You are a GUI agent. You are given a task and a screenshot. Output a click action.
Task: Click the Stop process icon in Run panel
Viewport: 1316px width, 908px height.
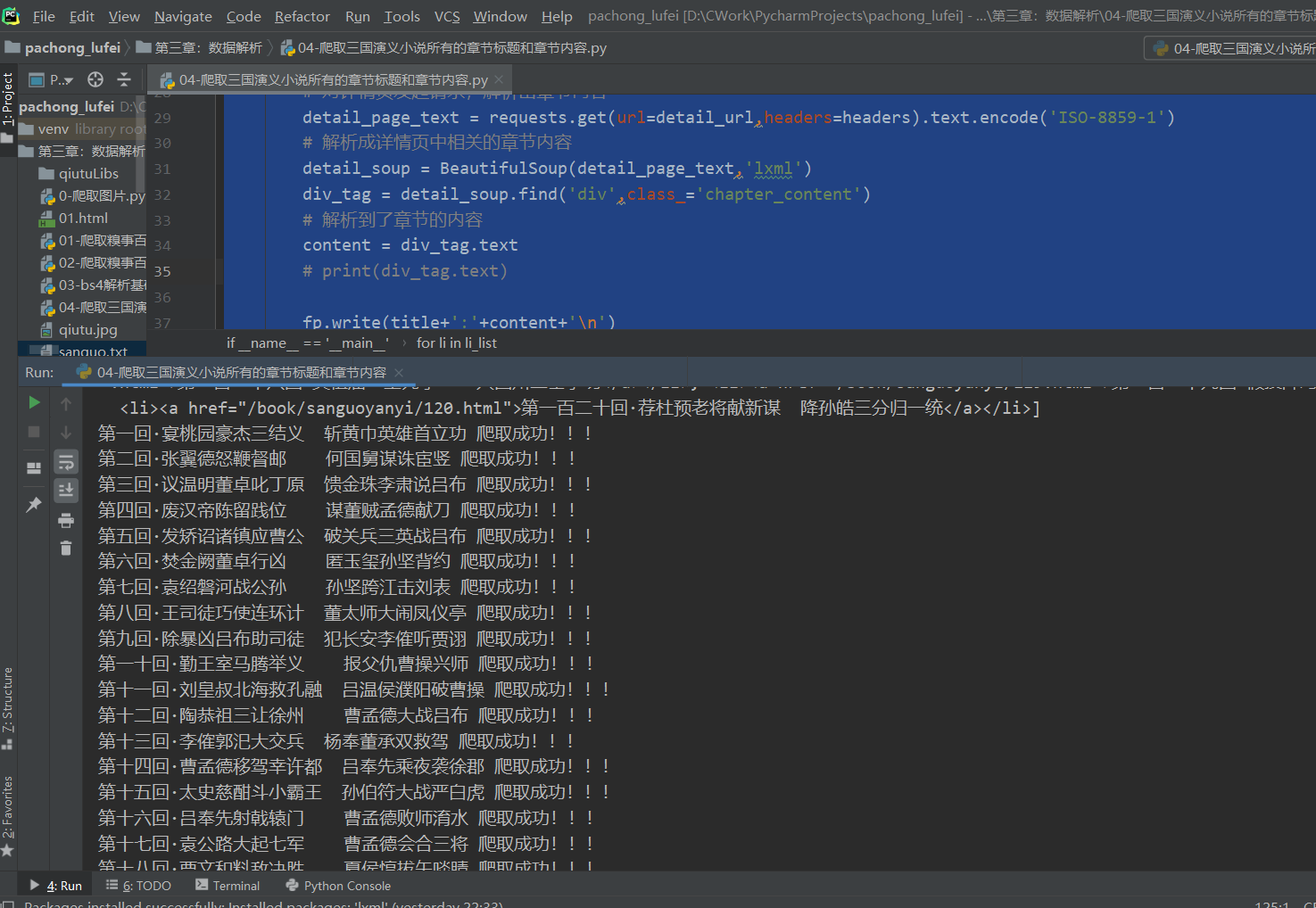[x=34, y=432]
